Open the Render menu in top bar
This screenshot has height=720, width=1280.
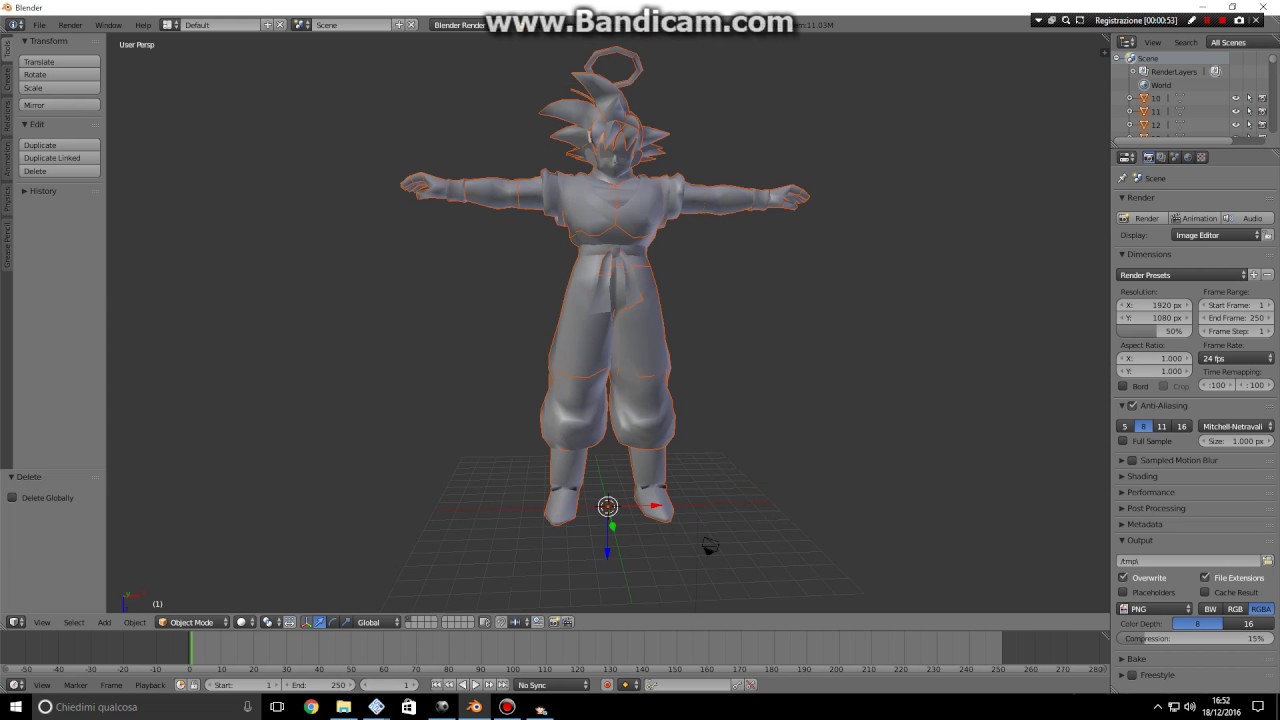[70, 24]
